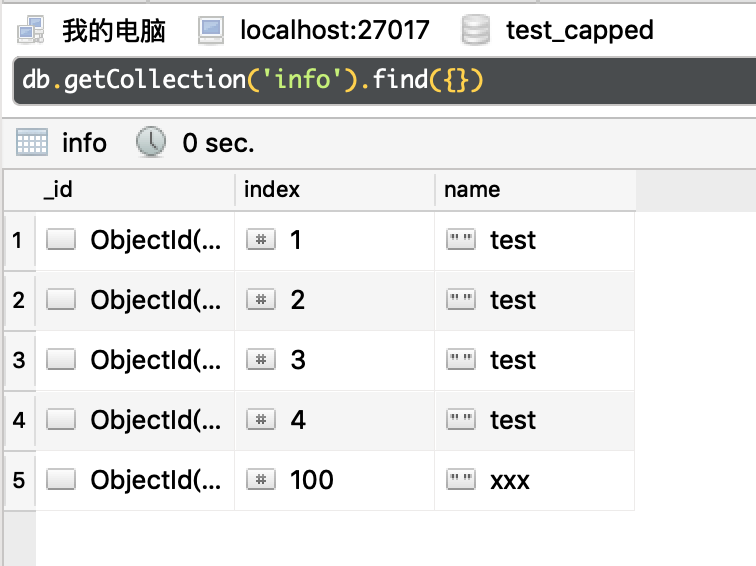Viewport: 756px width, 566px height.
Task: Click the ObjectId icon in row 2
Action: point(61,299)
